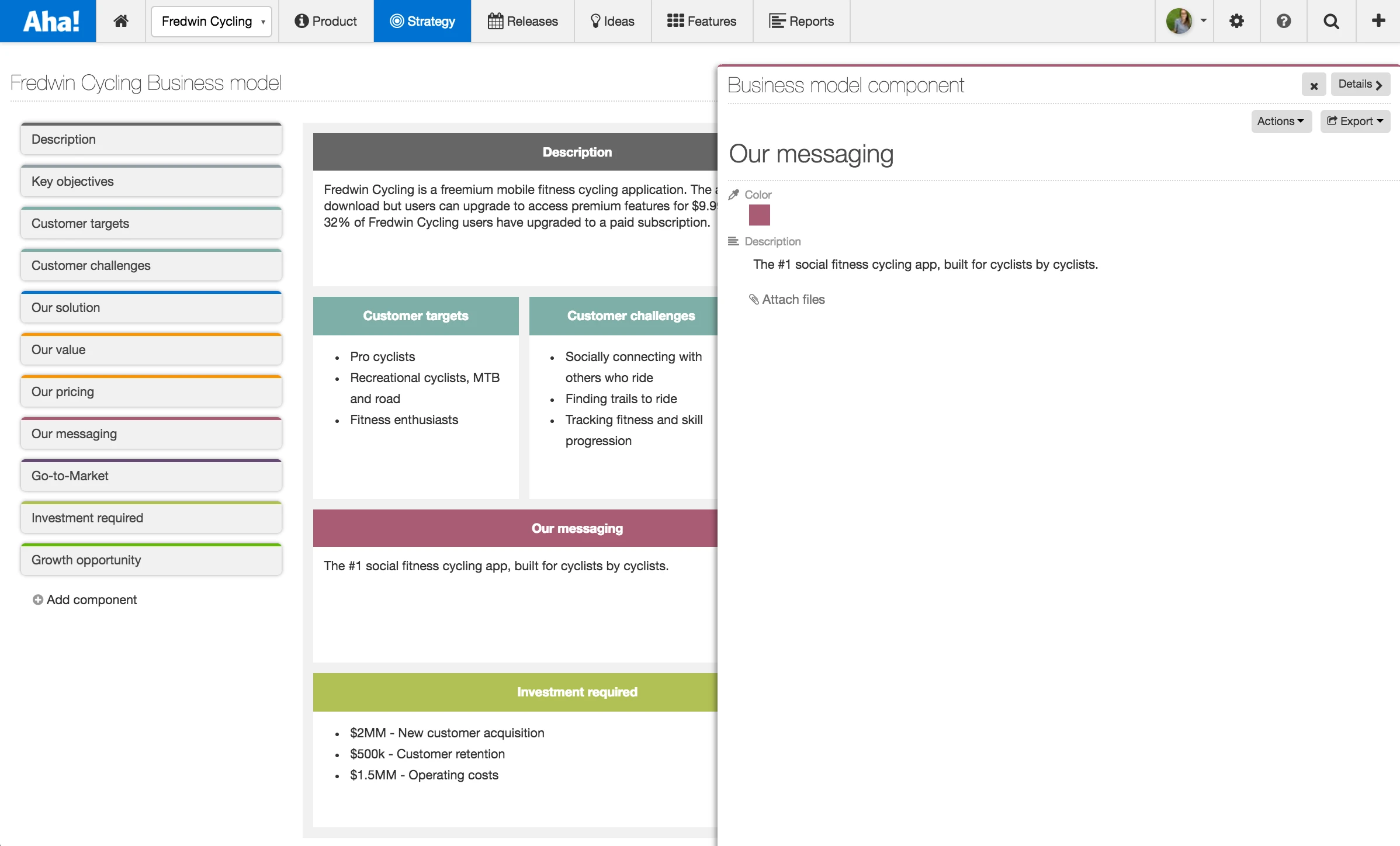Viewport: 1400px width, 846px height.
Task: Click the home icon in navigation bar
Action: click(x=121, y=21)
